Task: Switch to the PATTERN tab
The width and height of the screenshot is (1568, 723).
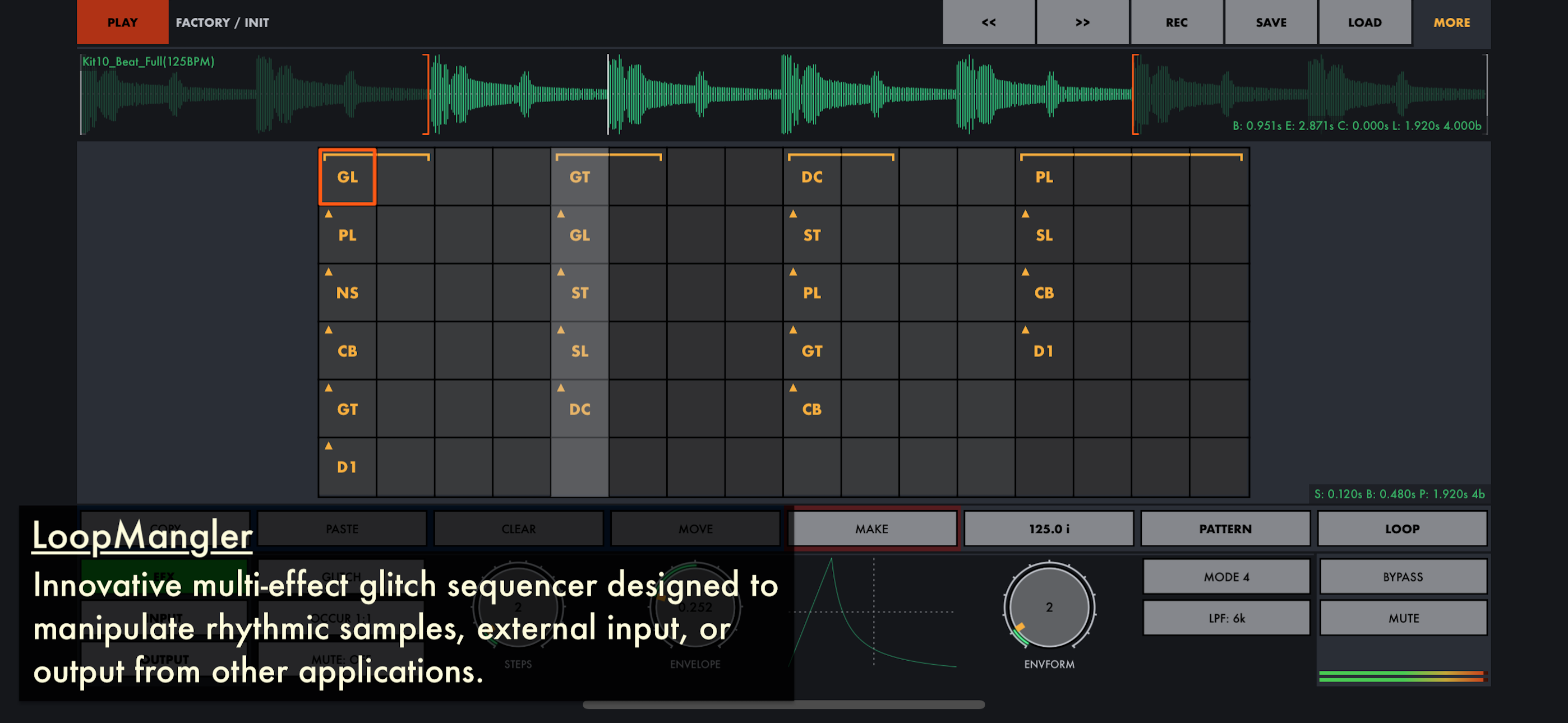Action: (1225, 529)
